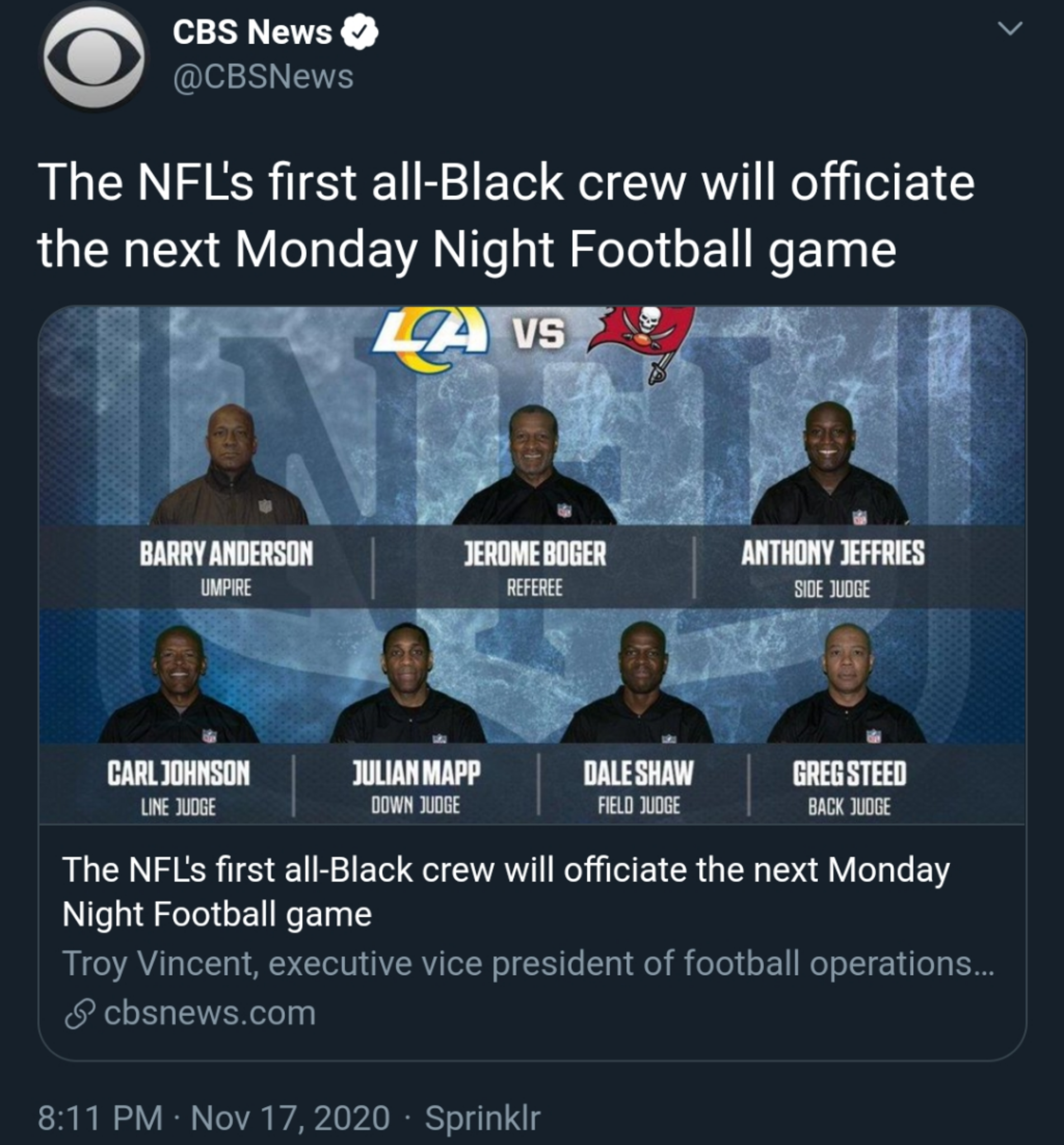Select Jerome Boger referee photo
Image resolution: width=1064 pixels, height=1145 pixels.
click(534, 465)
